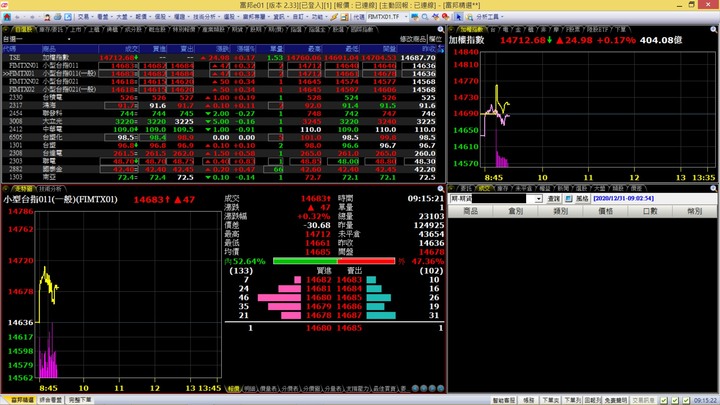720x405 pixels.
Task: Click the magnifier icon on the 加權指數 chart panel
Action: click(714, 29)
